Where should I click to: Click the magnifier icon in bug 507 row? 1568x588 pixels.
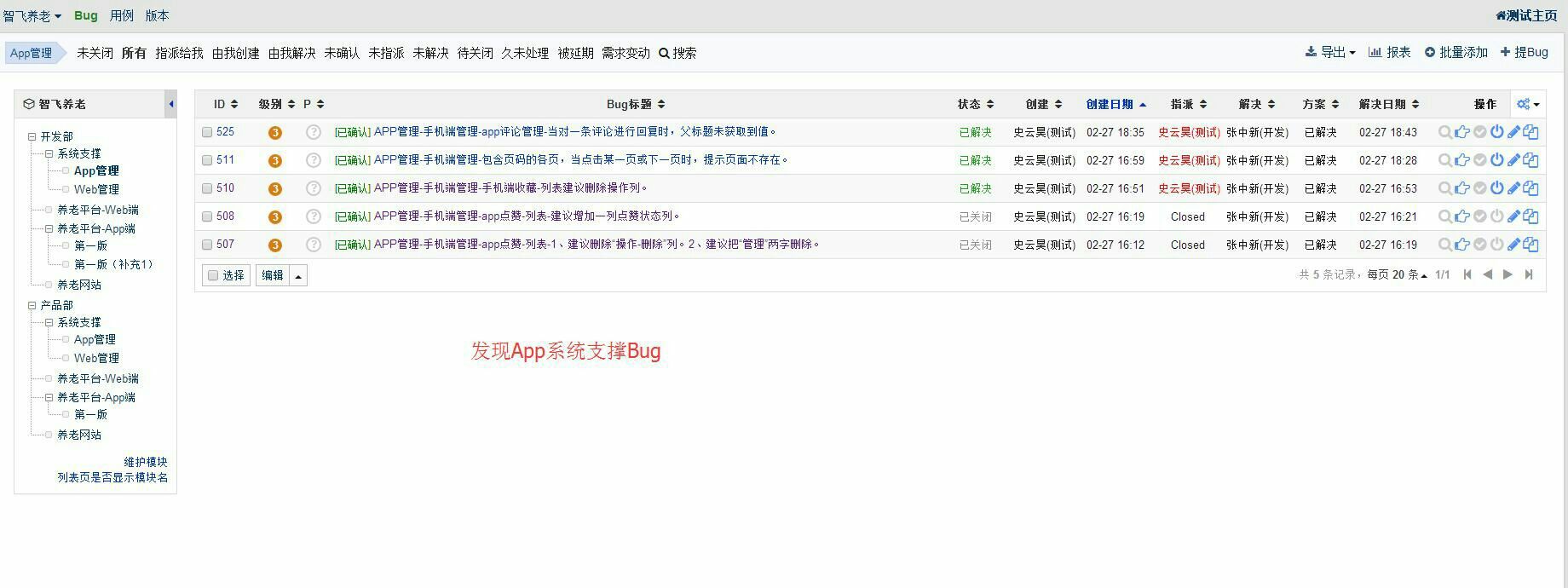click(x=1444, y=245)
